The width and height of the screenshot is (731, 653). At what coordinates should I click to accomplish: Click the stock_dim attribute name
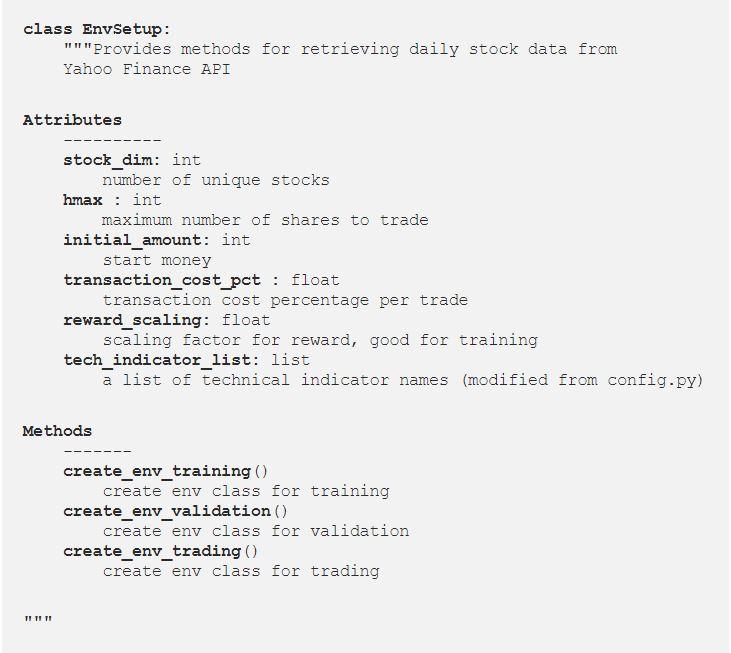[108, 160]
